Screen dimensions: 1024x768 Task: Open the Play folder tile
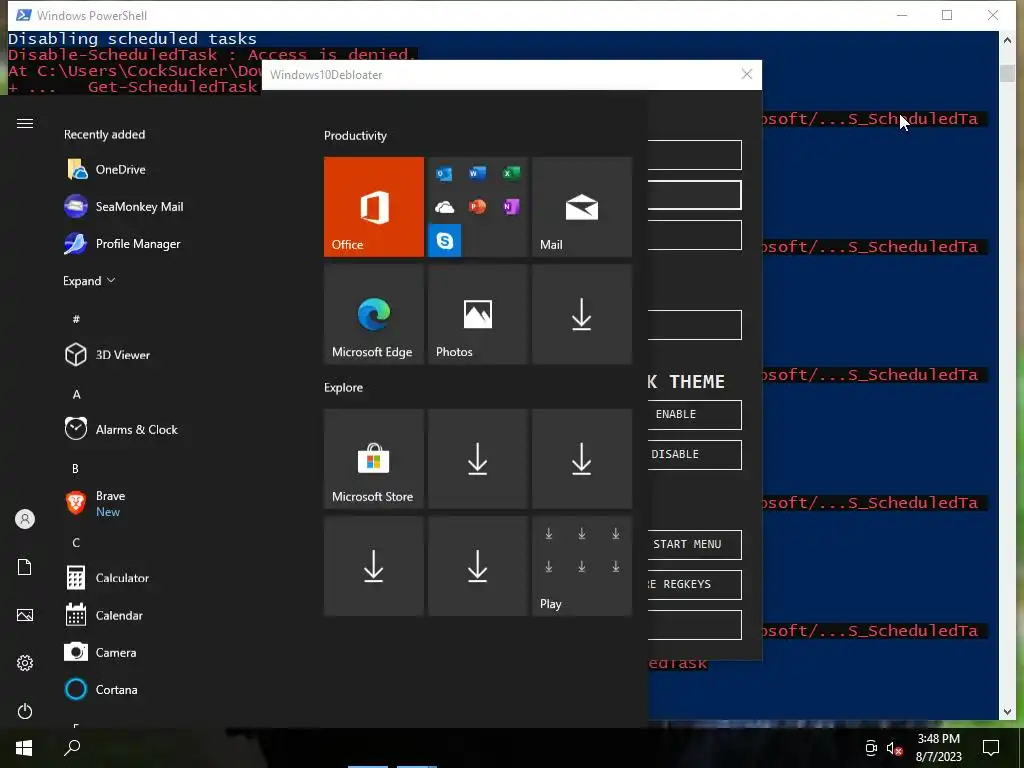(582, 566)
